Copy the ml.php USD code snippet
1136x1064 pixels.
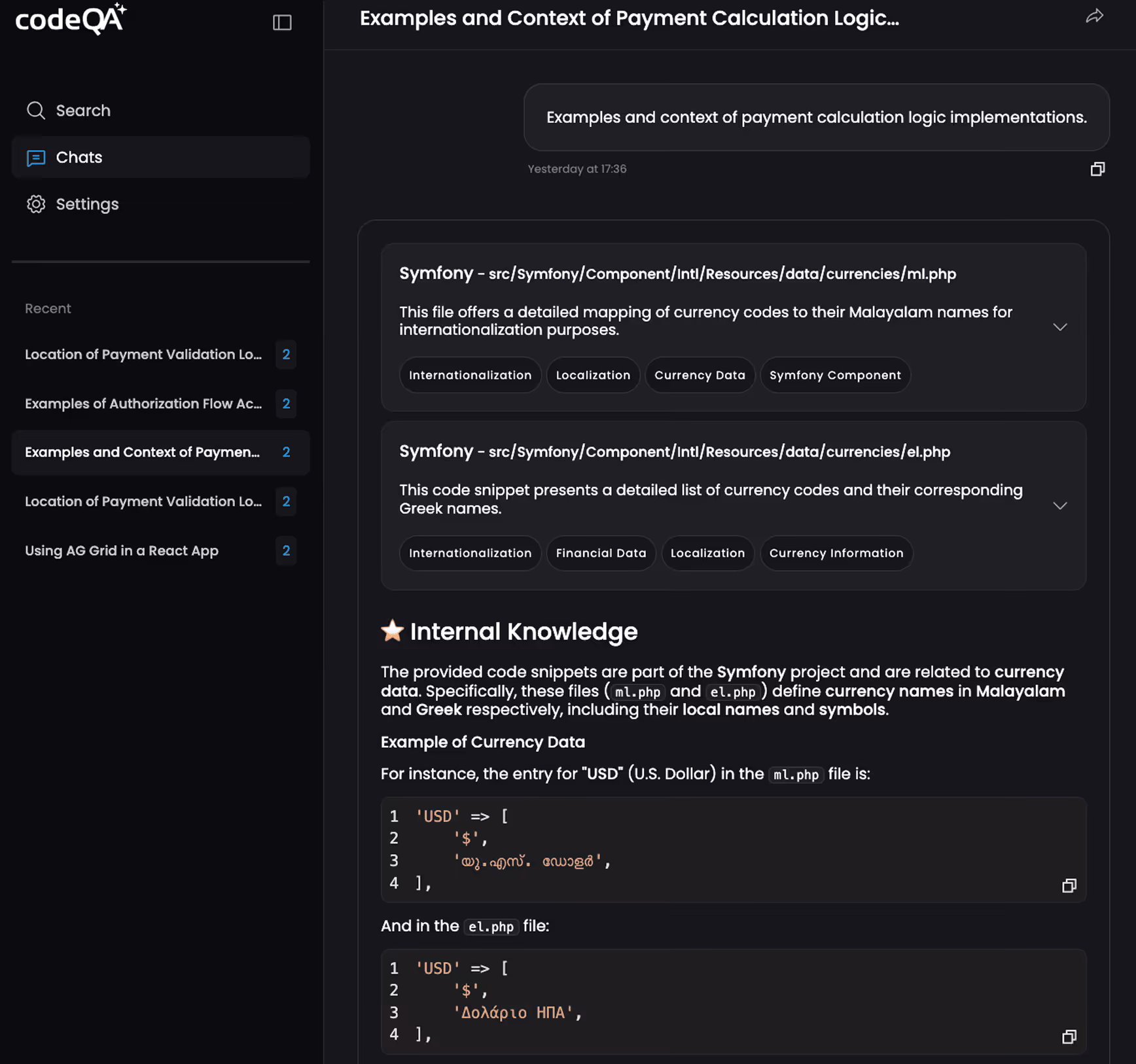point(1070,885)
